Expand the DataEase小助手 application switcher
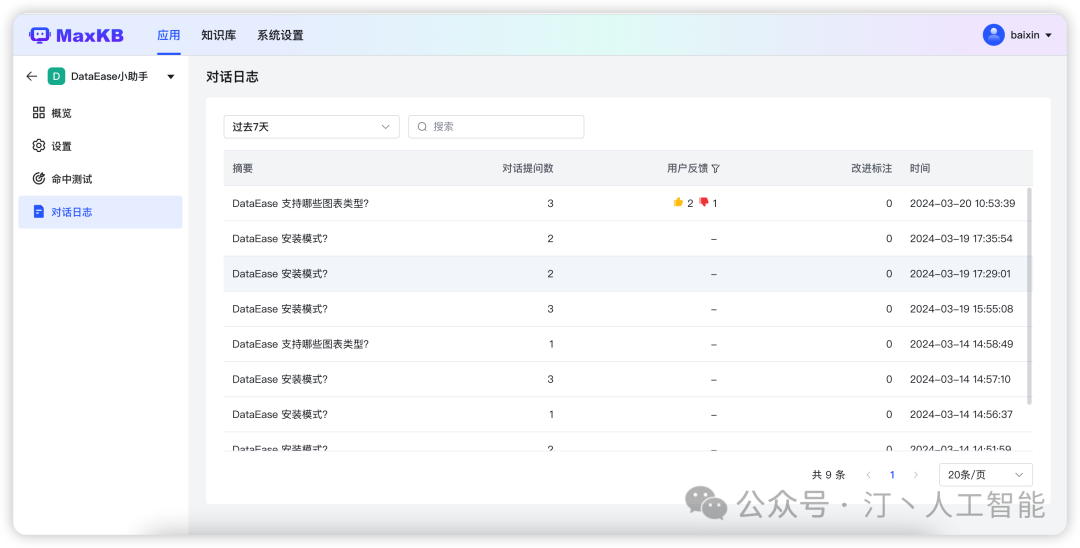Image resolution: width=1080 pixels, height=548 pixels. (x=171, y=76)
